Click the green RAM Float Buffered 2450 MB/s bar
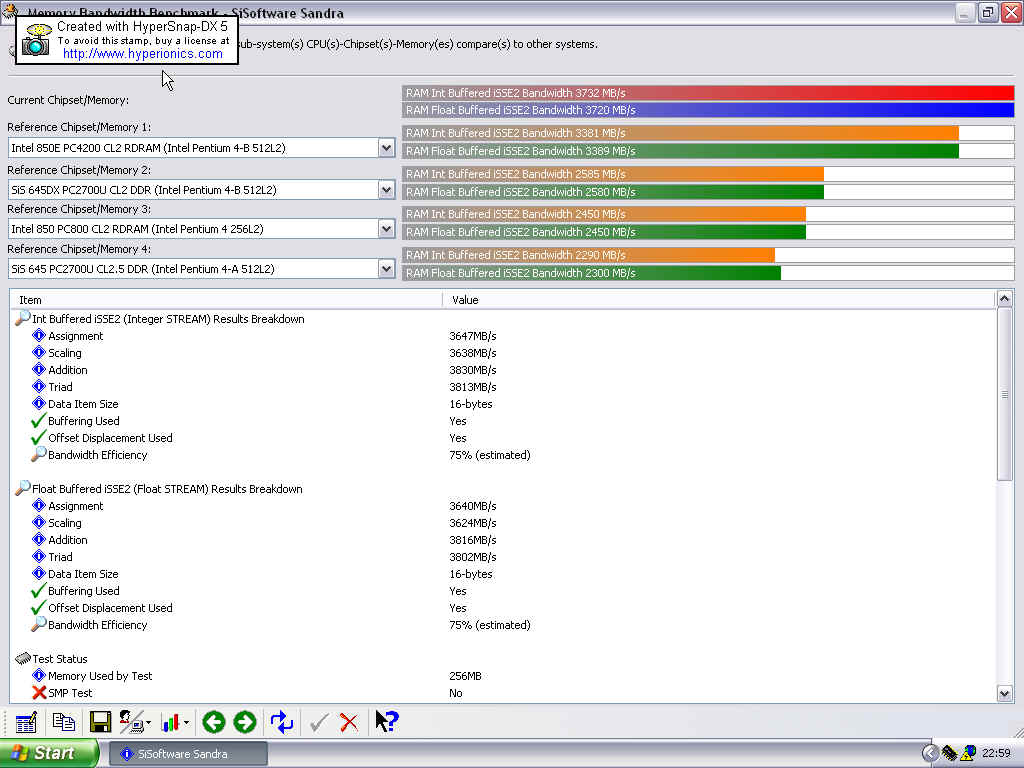The height and width of the screenshot is (768, 1024). click(x=604, y=232)
